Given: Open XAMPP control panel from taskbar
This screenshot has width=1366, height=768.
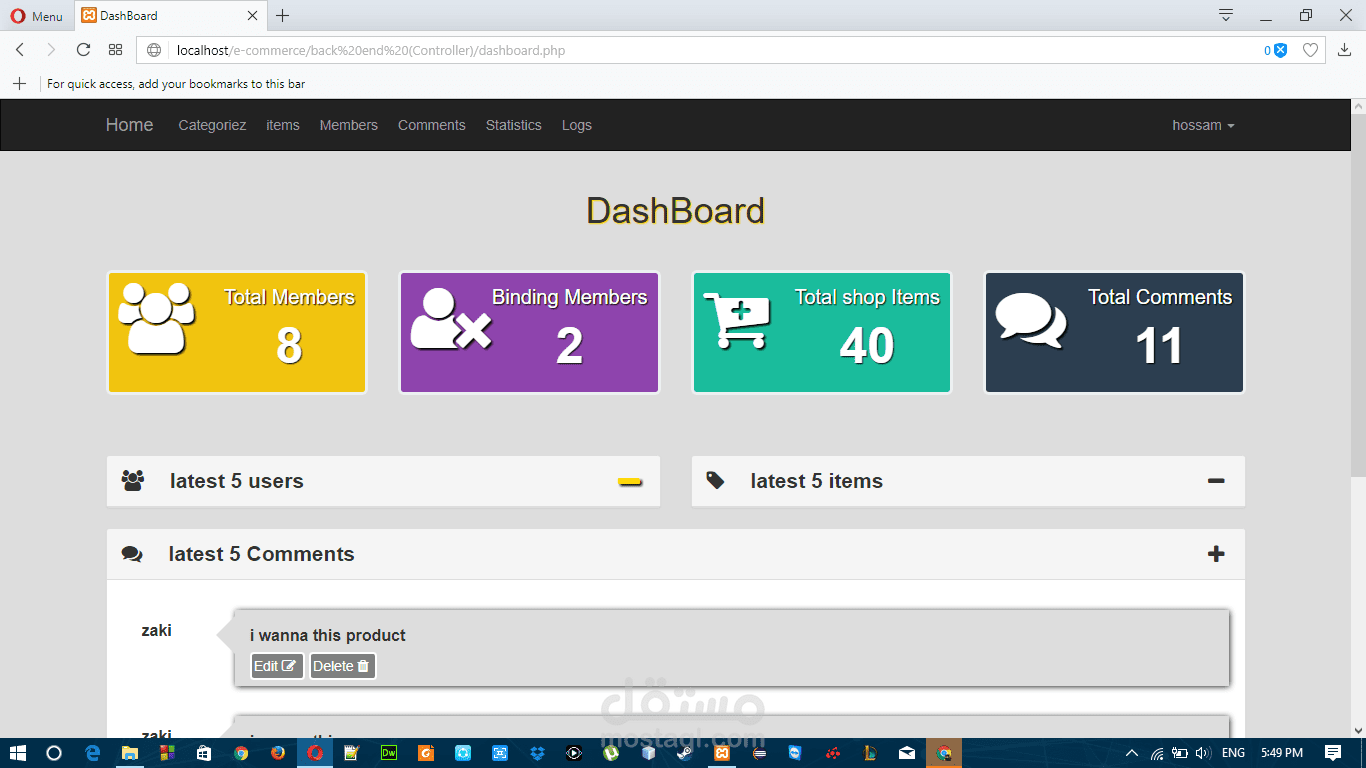Looking at the screenshot, I should coord(722,753).
